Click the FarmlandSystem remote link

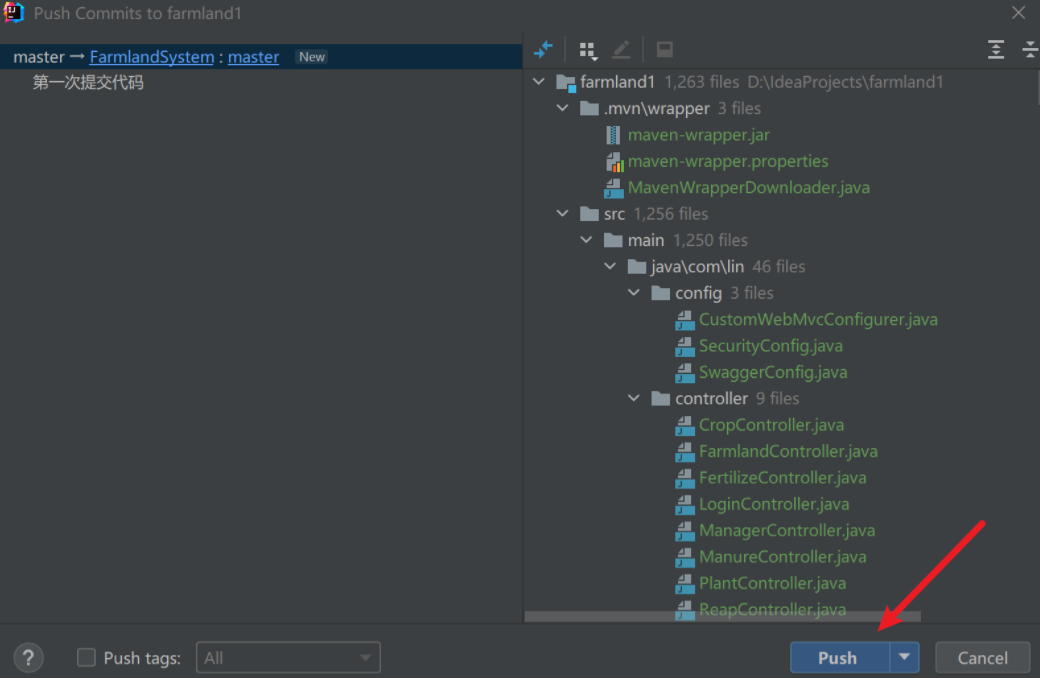(152, 57)
